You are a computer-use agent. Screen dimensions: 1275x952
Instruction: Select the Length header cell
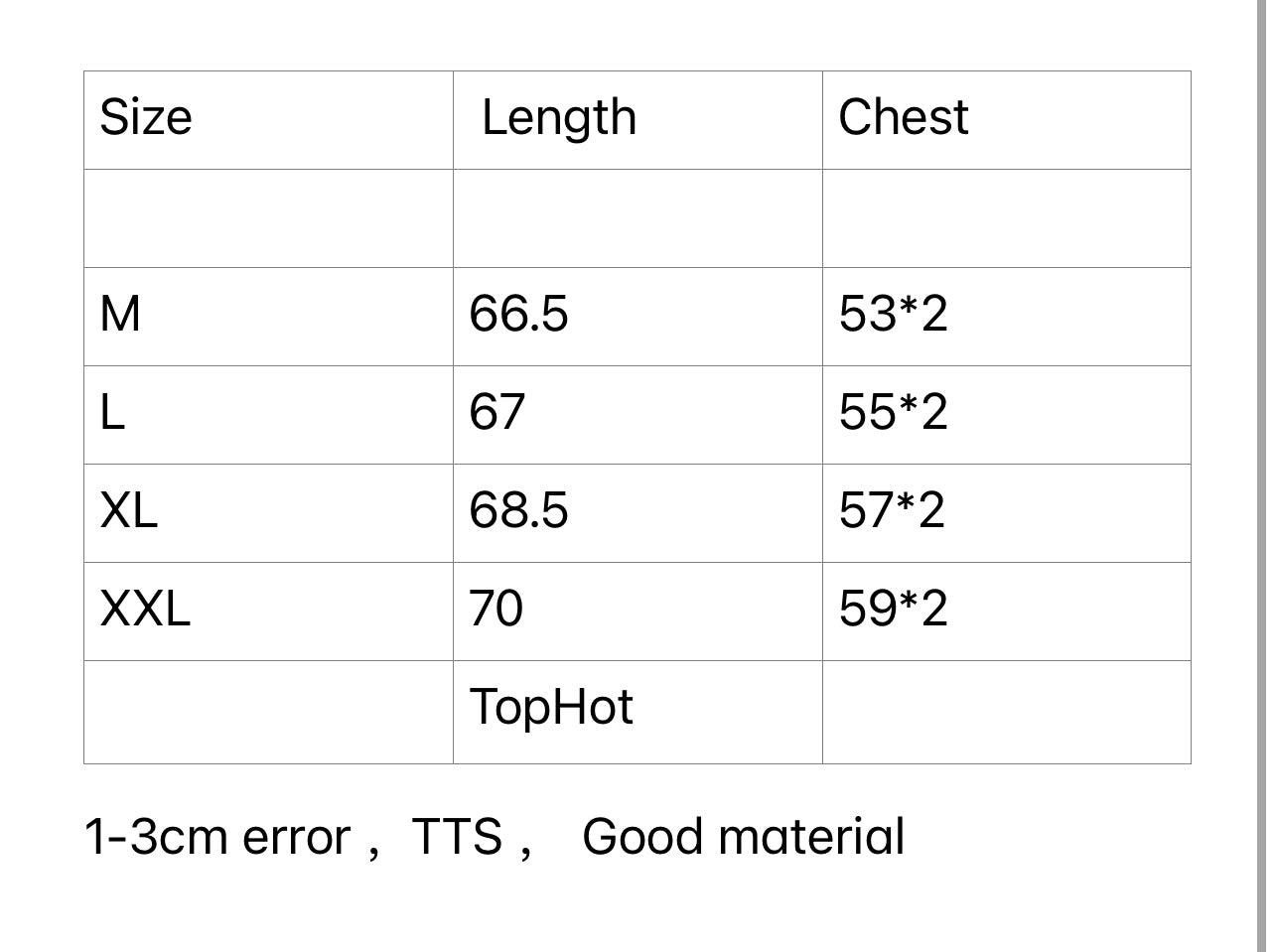(558, 117)
